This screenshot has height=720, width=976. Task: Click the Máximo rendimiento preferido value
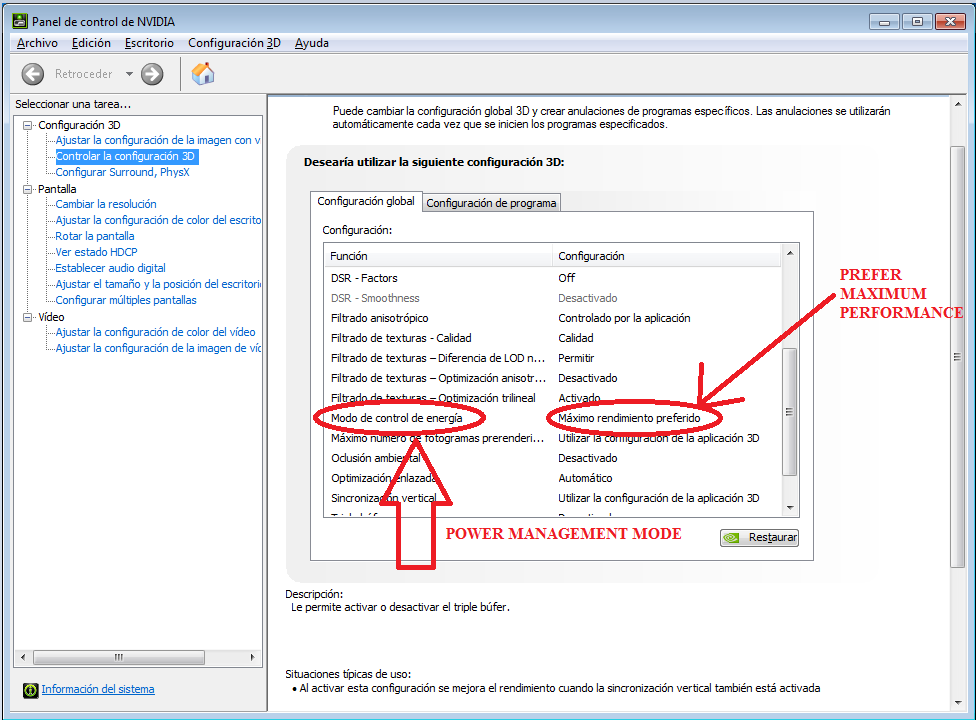coord(629,418)
